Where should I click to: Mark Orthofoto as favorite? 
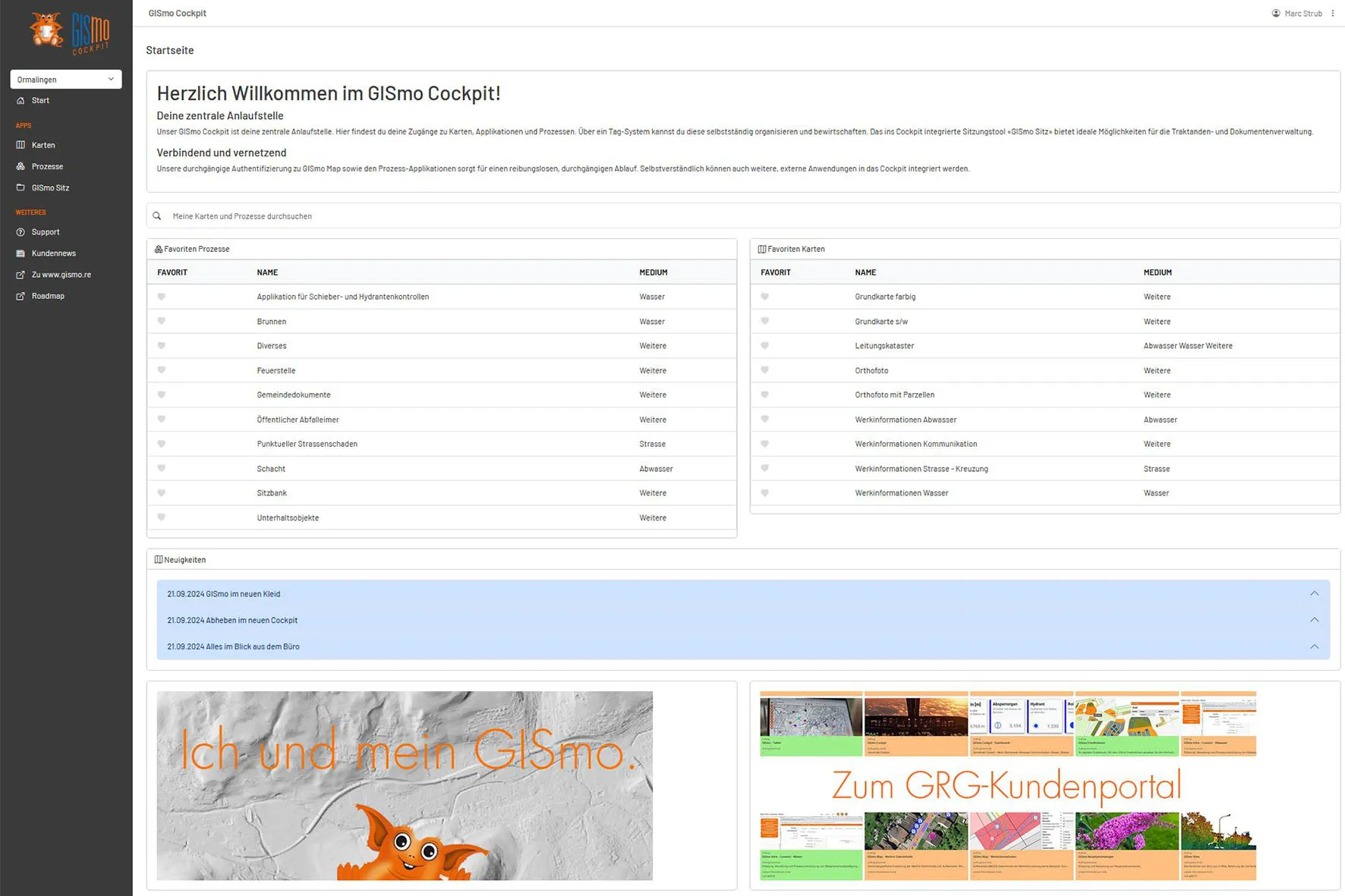click(x=765, y=370)
